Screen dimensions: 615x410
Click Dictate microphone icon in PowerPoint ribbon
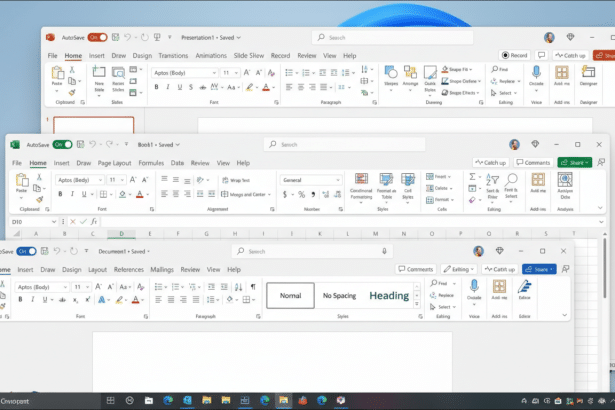click(x=536, y=73)
